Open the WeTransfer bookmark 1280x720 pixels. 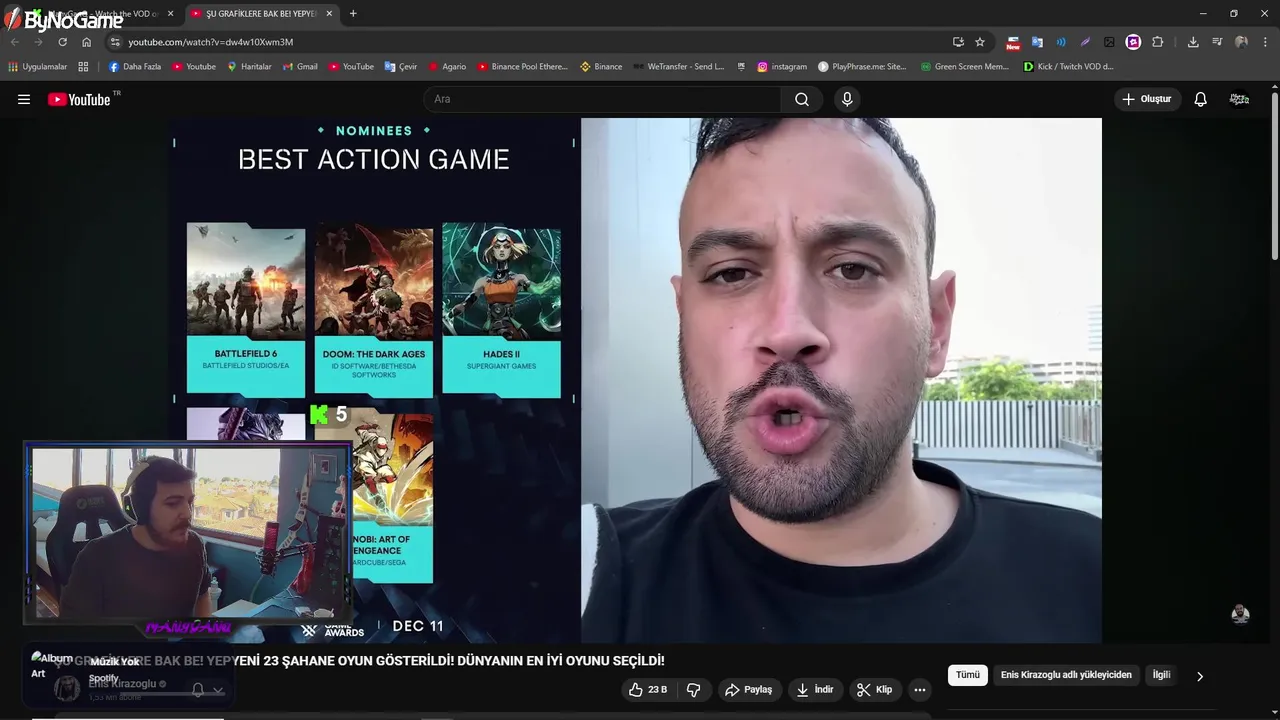coord(678,67)
